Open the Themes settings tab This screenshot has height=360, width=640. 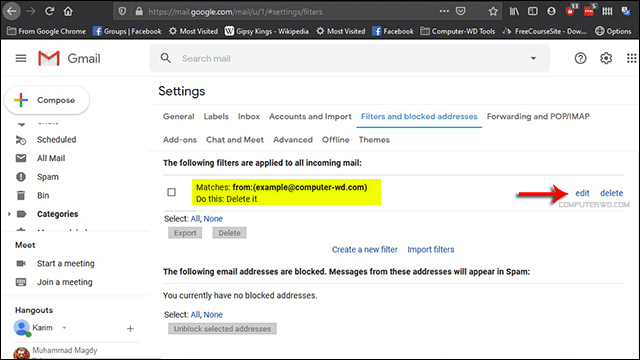pyautogui.click(x=374, y=140)
